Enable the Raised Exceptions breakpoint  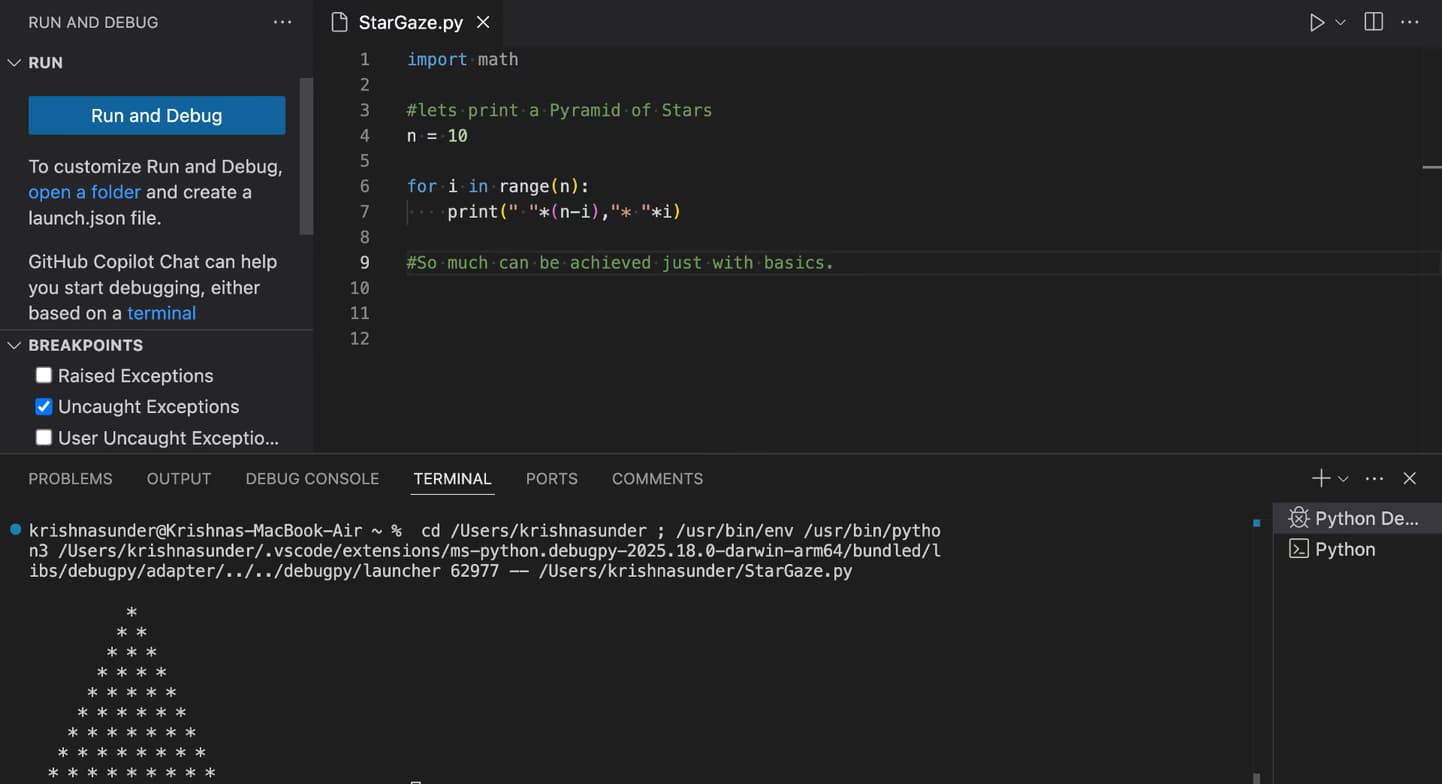[44, 375]
